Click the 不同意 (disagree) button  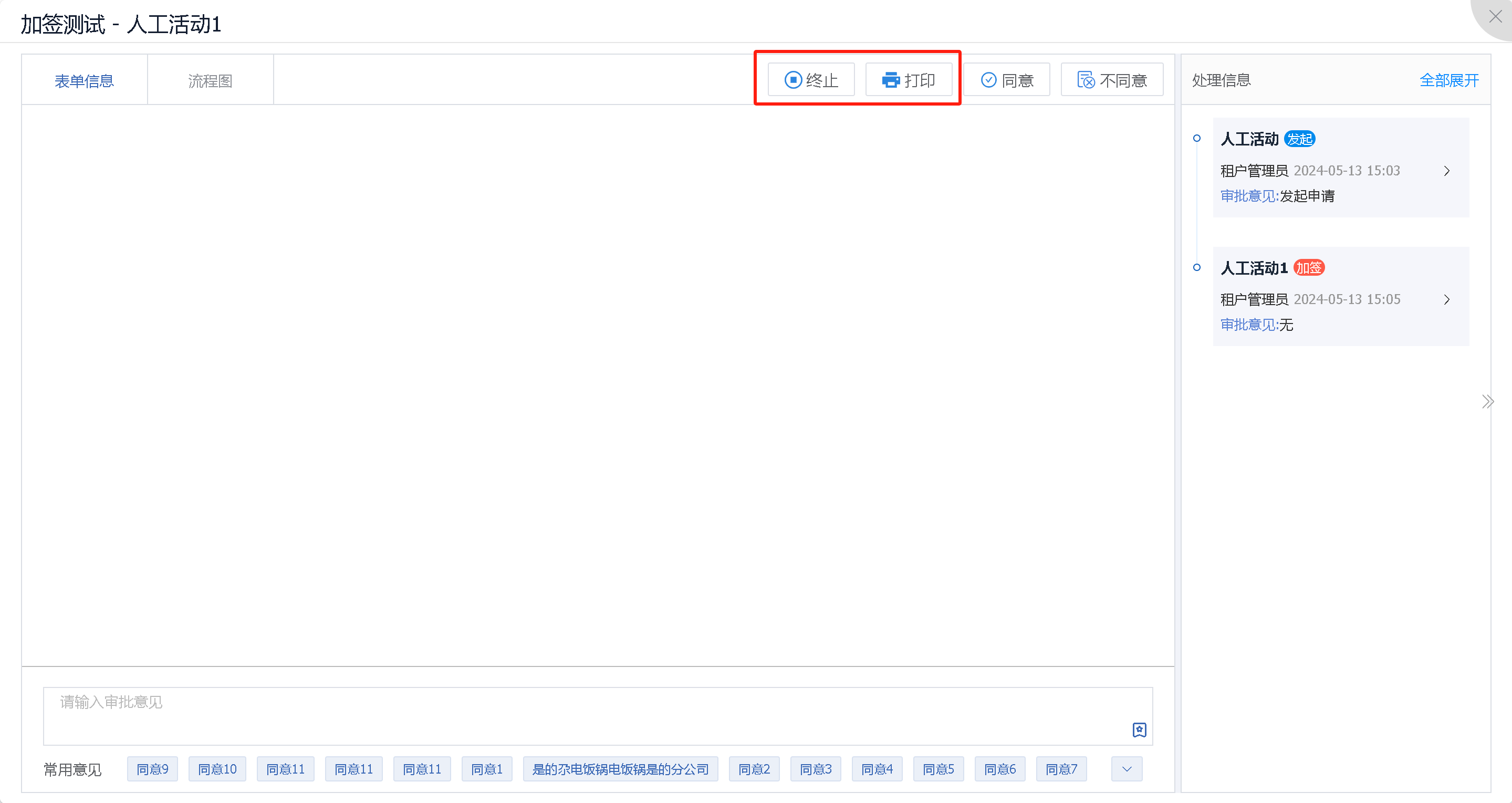1112,80
